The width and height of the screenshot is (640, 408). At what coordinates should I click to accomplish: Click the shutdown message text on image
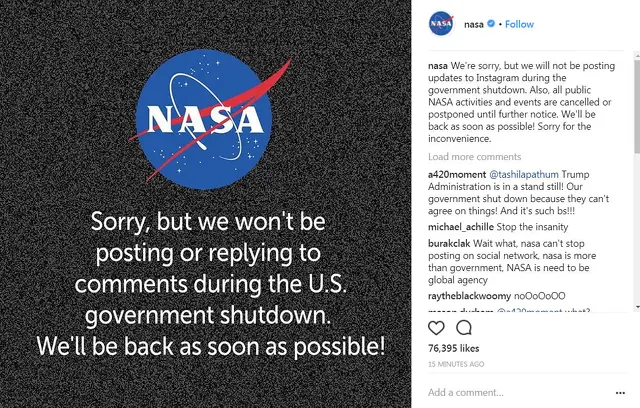[x=210, y=283]
